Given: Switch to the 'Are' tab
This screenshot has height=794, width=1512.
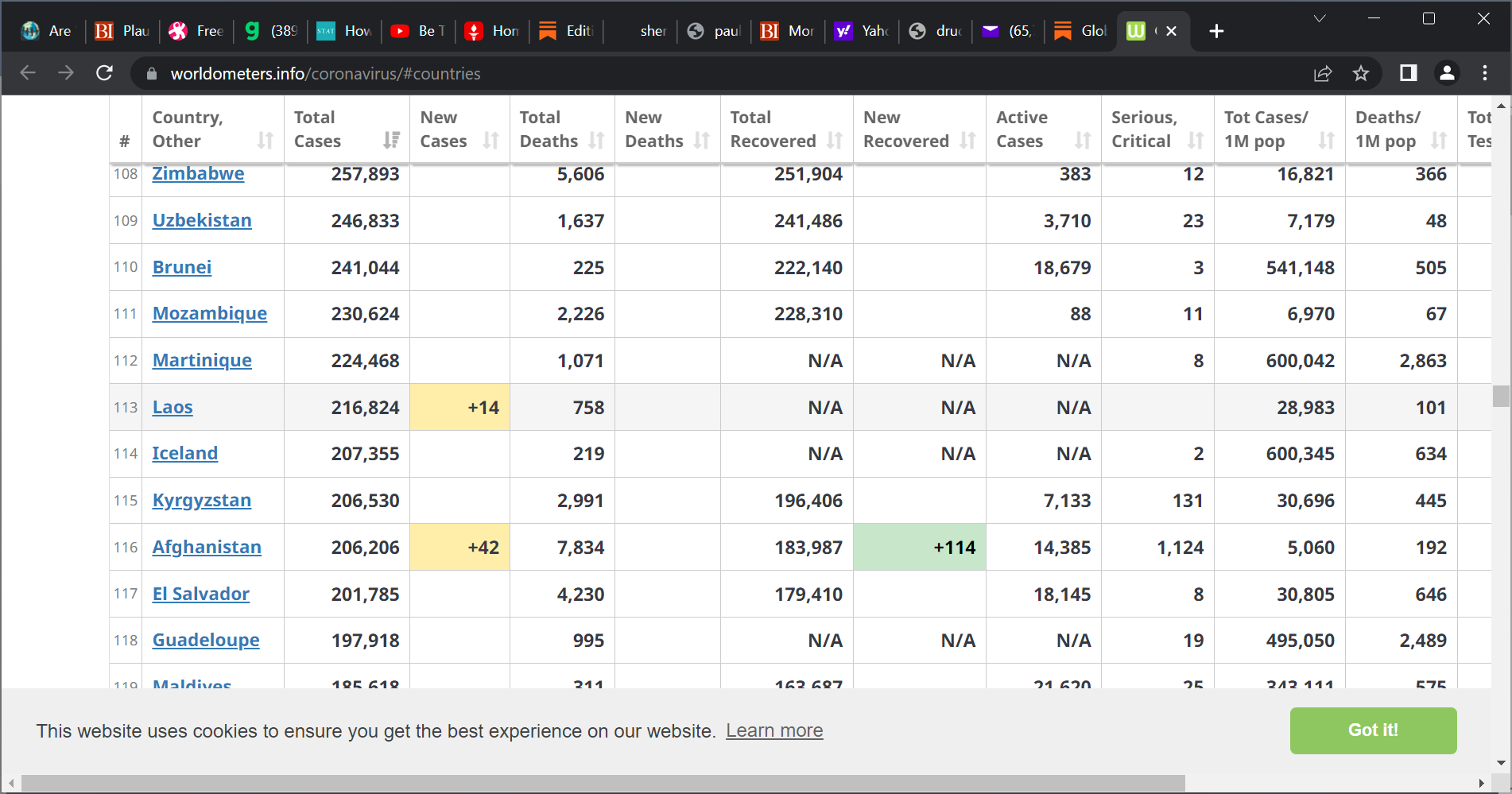Looking at the screenshot, I should tap(48, 31).
